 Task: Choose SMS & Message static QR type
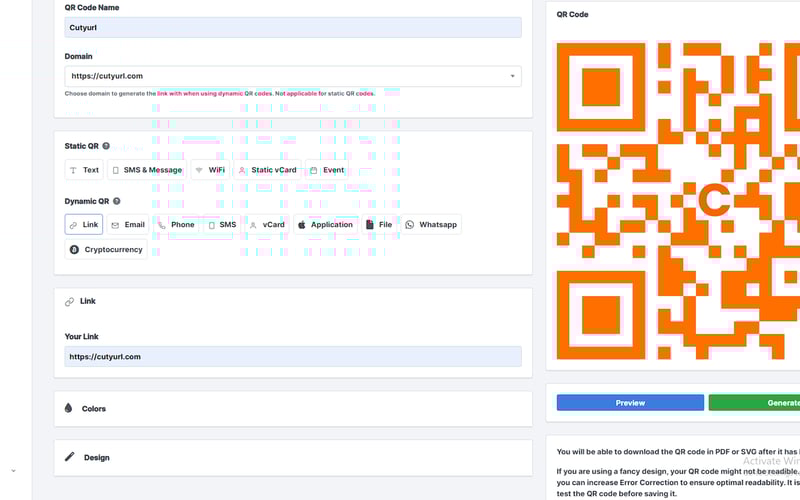(x=147, y=170)
